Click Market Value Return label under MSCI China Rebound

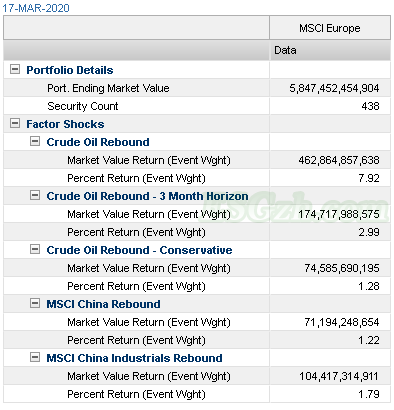tap(149, 322)
